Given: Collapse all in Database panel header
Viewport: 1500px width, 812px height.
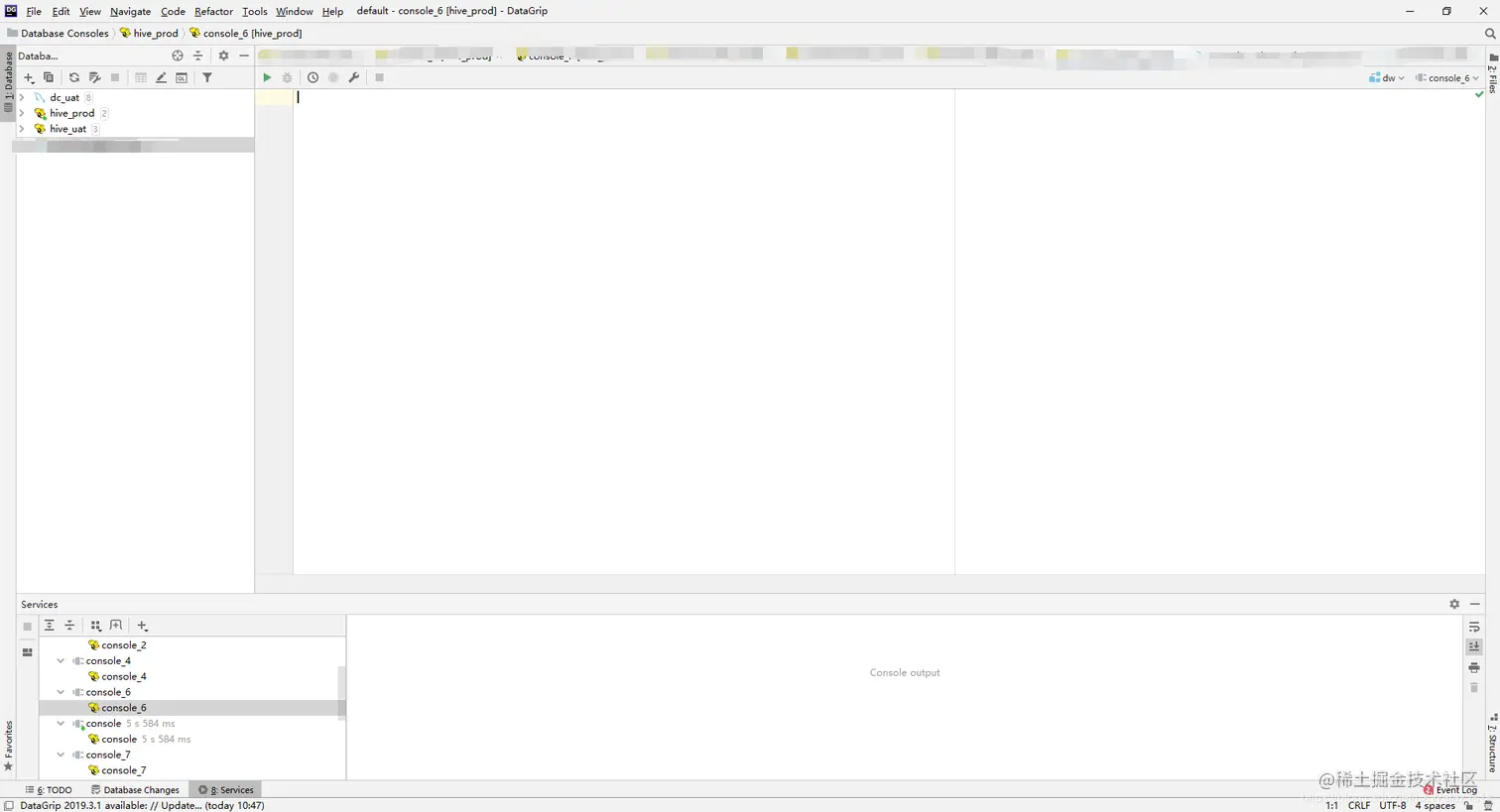Looking at the screenshot, I should click(x=198, y=56).
